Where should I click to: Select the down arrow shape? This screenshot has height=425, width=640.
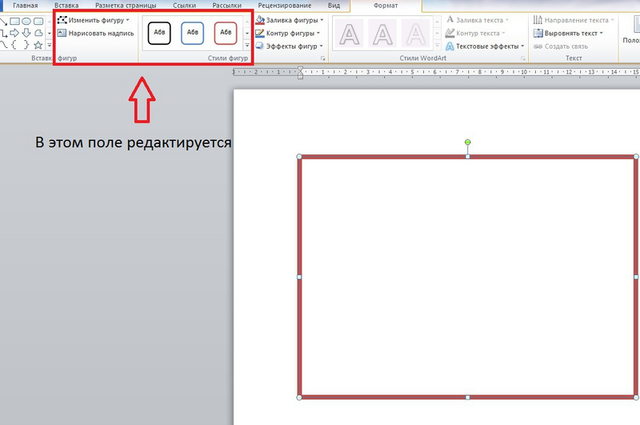point(27,33)
